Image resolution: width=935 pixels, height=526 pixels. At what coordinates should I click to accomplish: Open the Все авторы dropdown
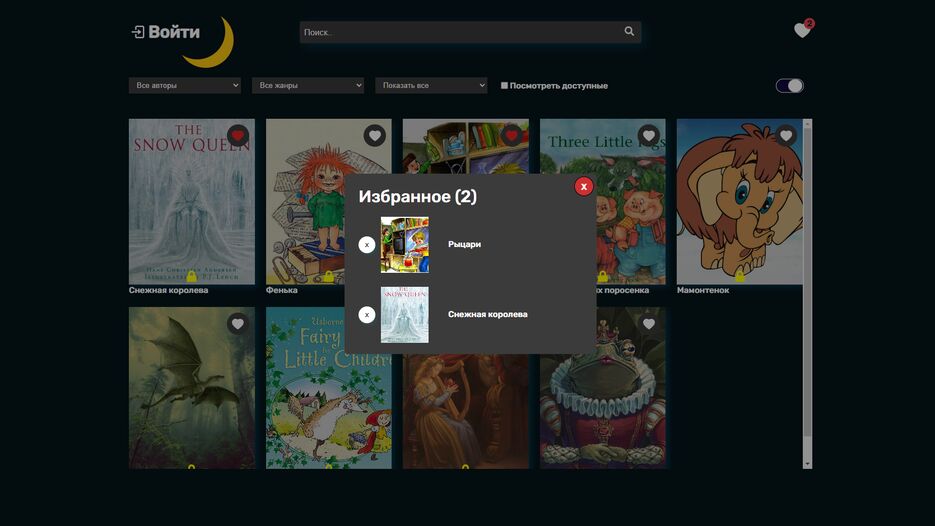tap(185, 85)
